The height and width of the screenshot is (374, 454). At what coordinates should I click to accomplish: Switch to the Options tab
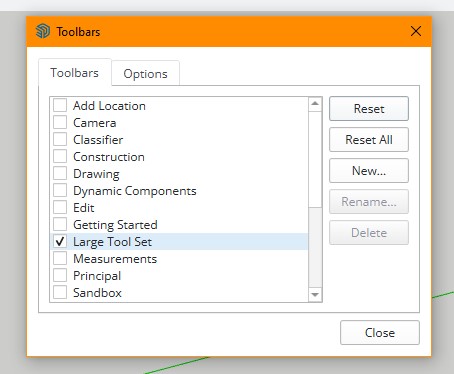point(145,74)
